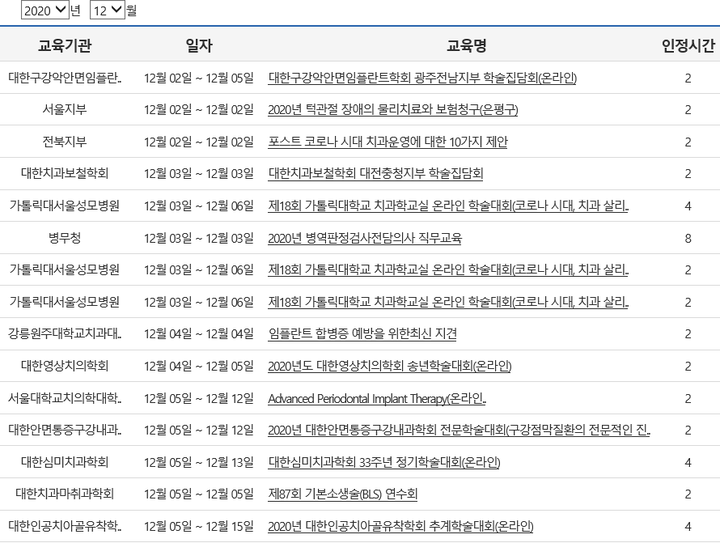Screen dimensions: 720x543
Task: Click the 8 hours value for 병무청
Action: 688,238
